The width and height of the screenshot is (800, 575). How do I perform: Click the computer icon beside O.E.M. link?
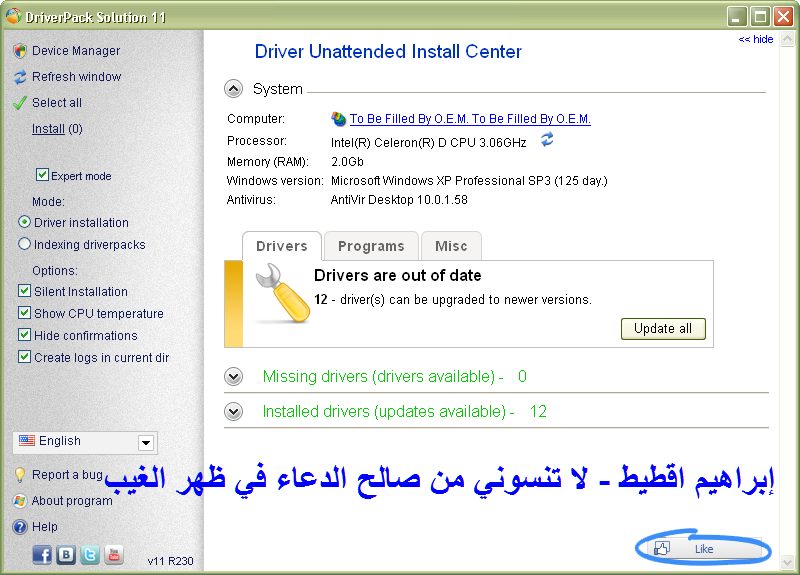tap(338, 119)
